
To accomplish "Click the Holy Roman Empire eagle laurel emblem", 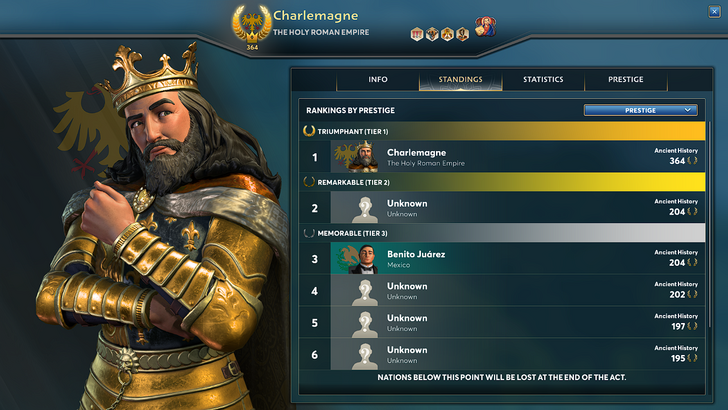I will pyautogui.click(x=252, y=26).
